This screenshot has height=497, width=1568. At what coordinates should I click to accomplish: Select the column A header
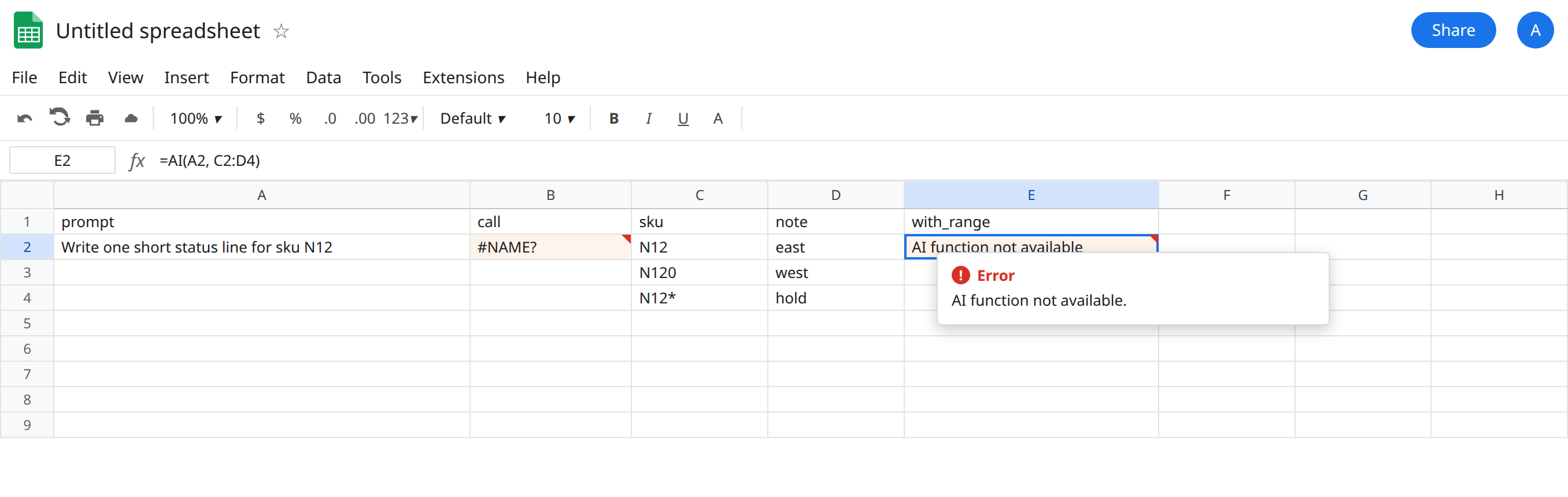[x=262, y=195]
